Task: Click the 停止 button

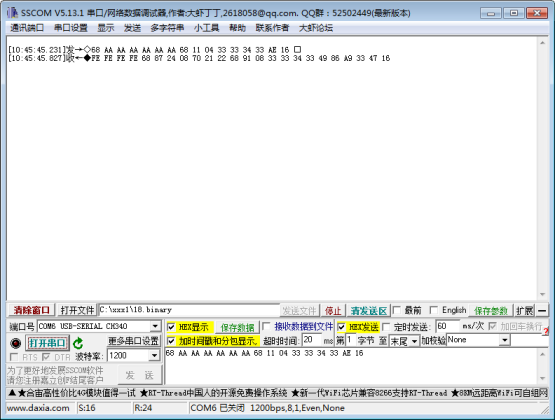Action: coord(333,311)
